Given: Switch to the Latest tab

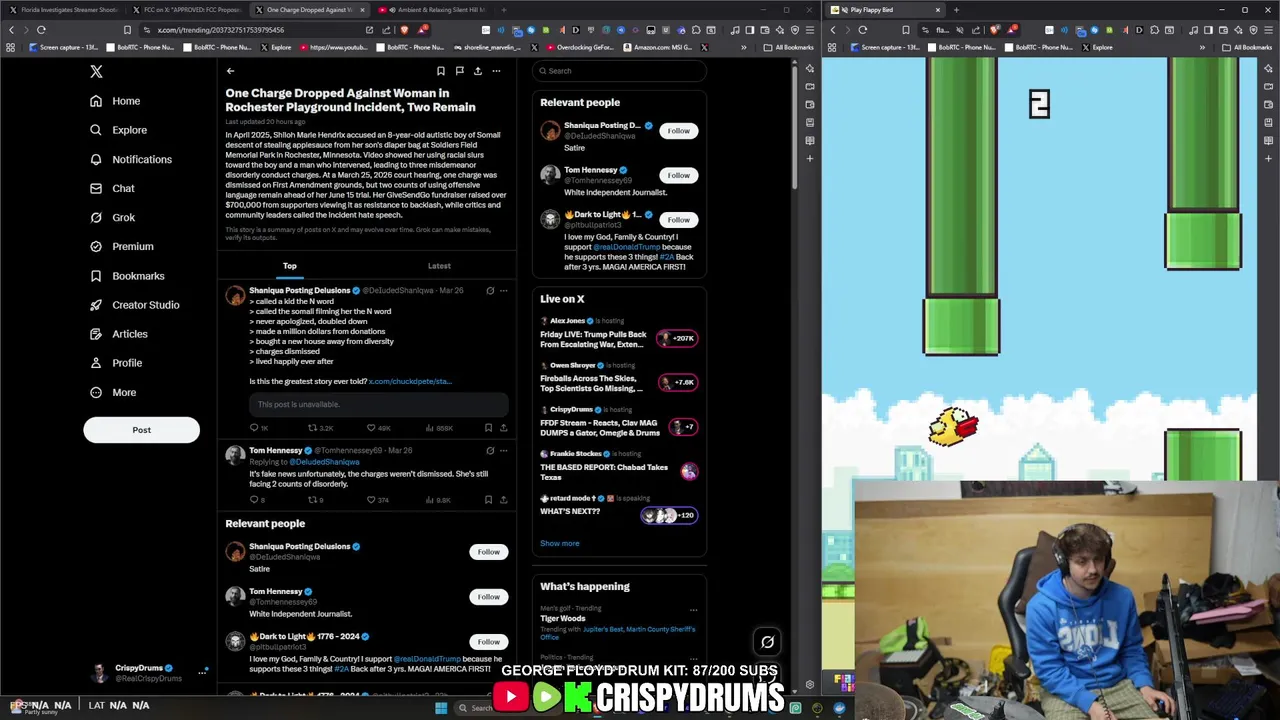Looking at the screenshot, I should [439, 266].
